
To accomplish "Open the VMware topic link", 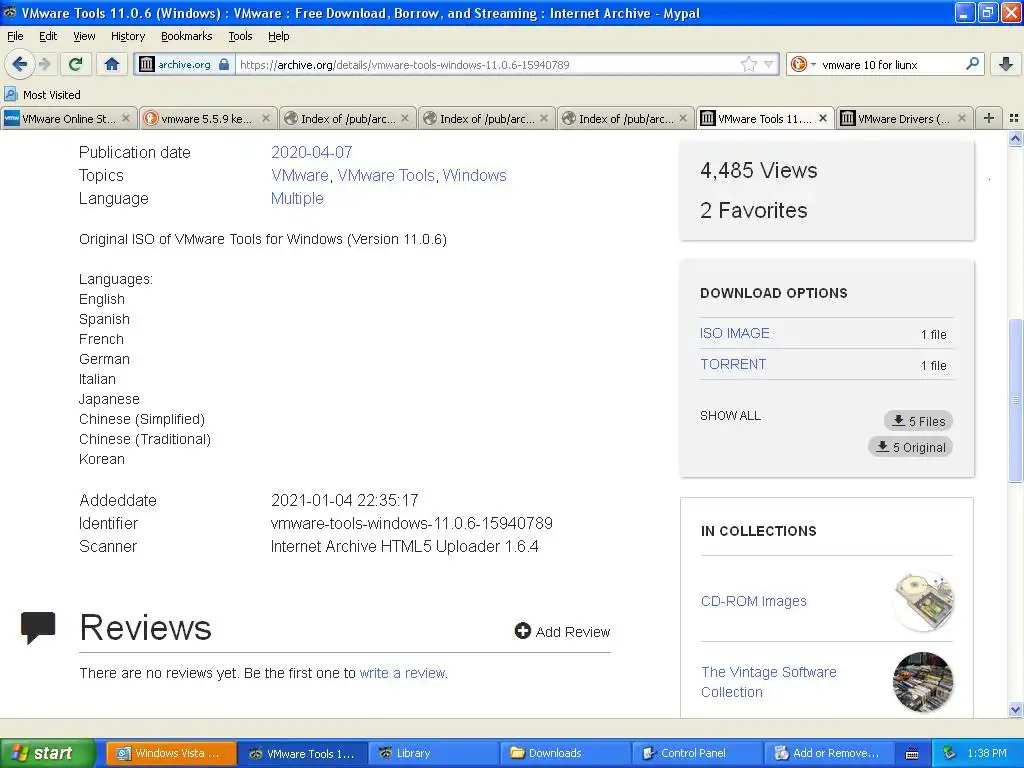I will coord(300,175).
